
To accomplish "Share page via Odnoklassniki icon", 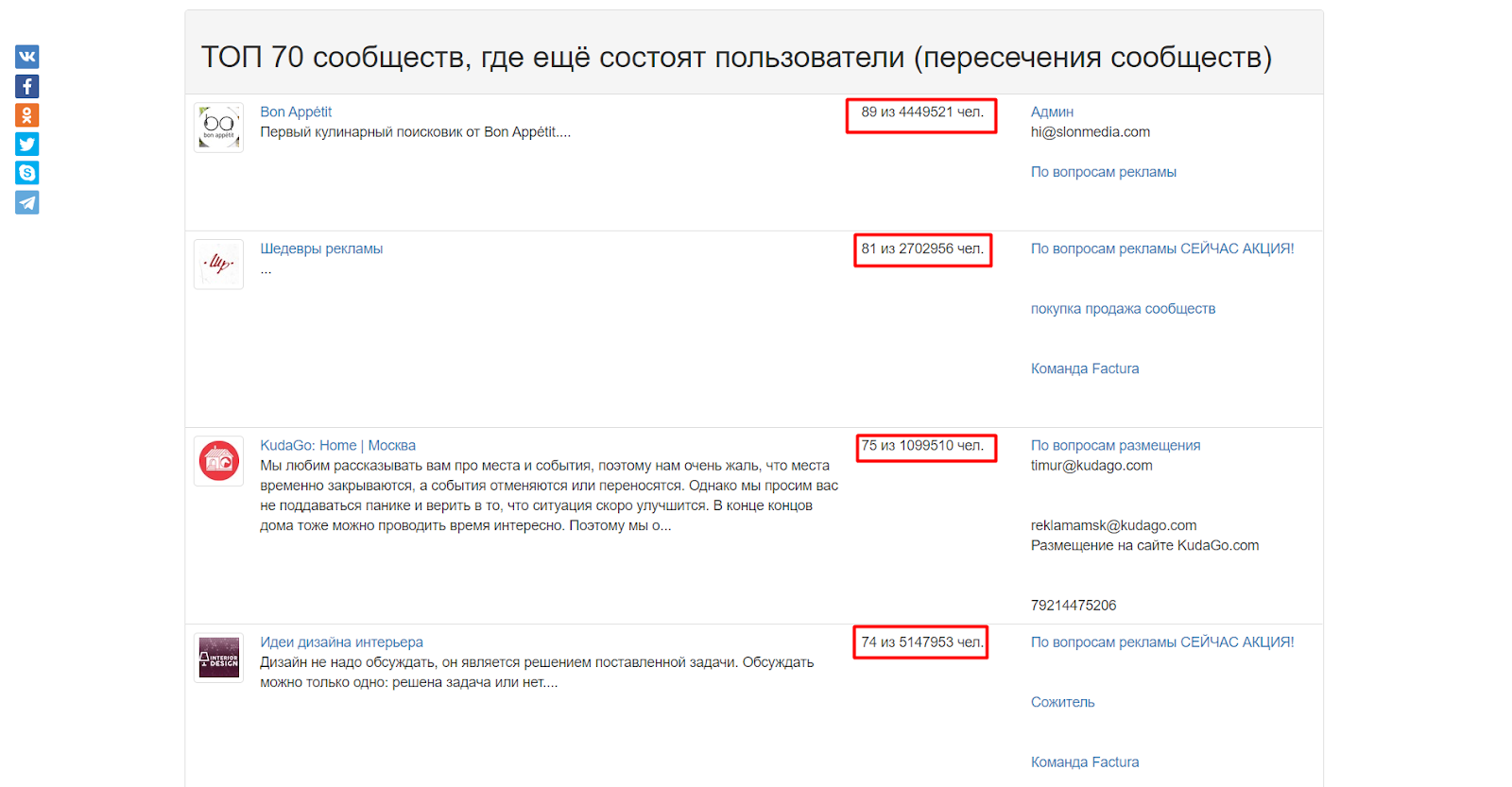I will pos(26,115).
